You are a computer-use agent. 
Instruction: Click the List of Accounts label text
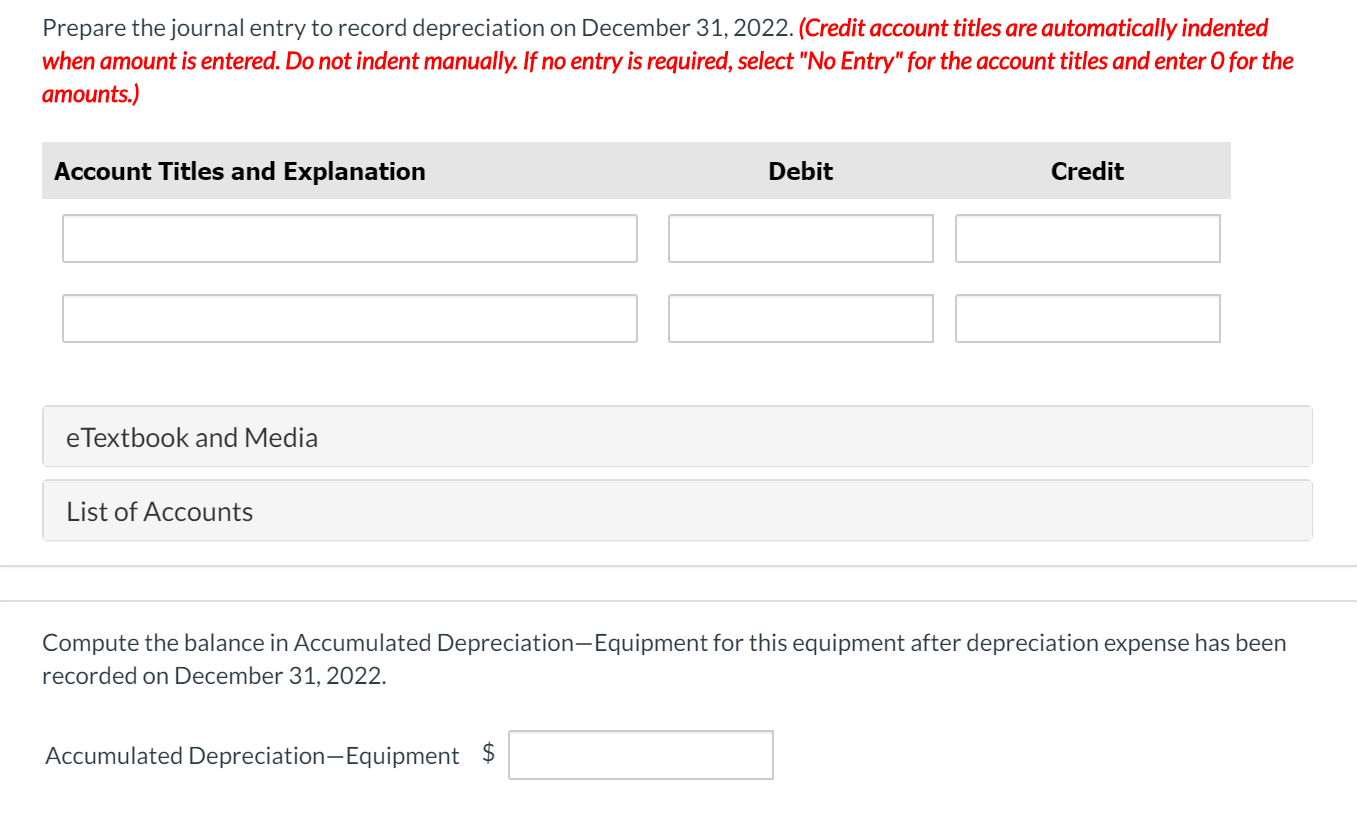point(158,511)
